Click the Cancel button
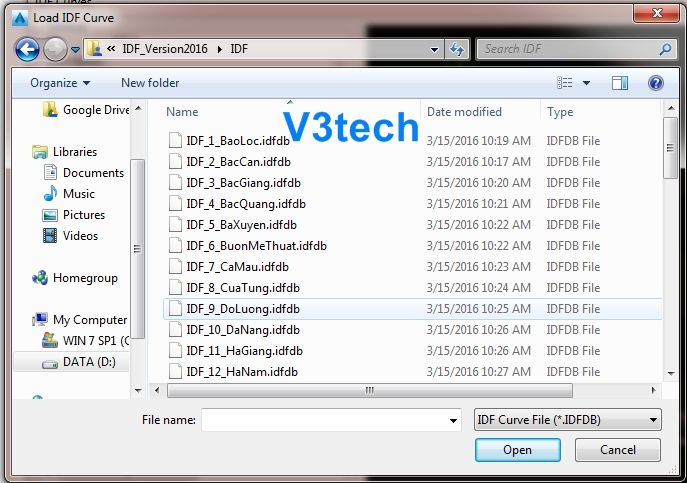Viewport: 687px width, 483px height. [617, 450]
